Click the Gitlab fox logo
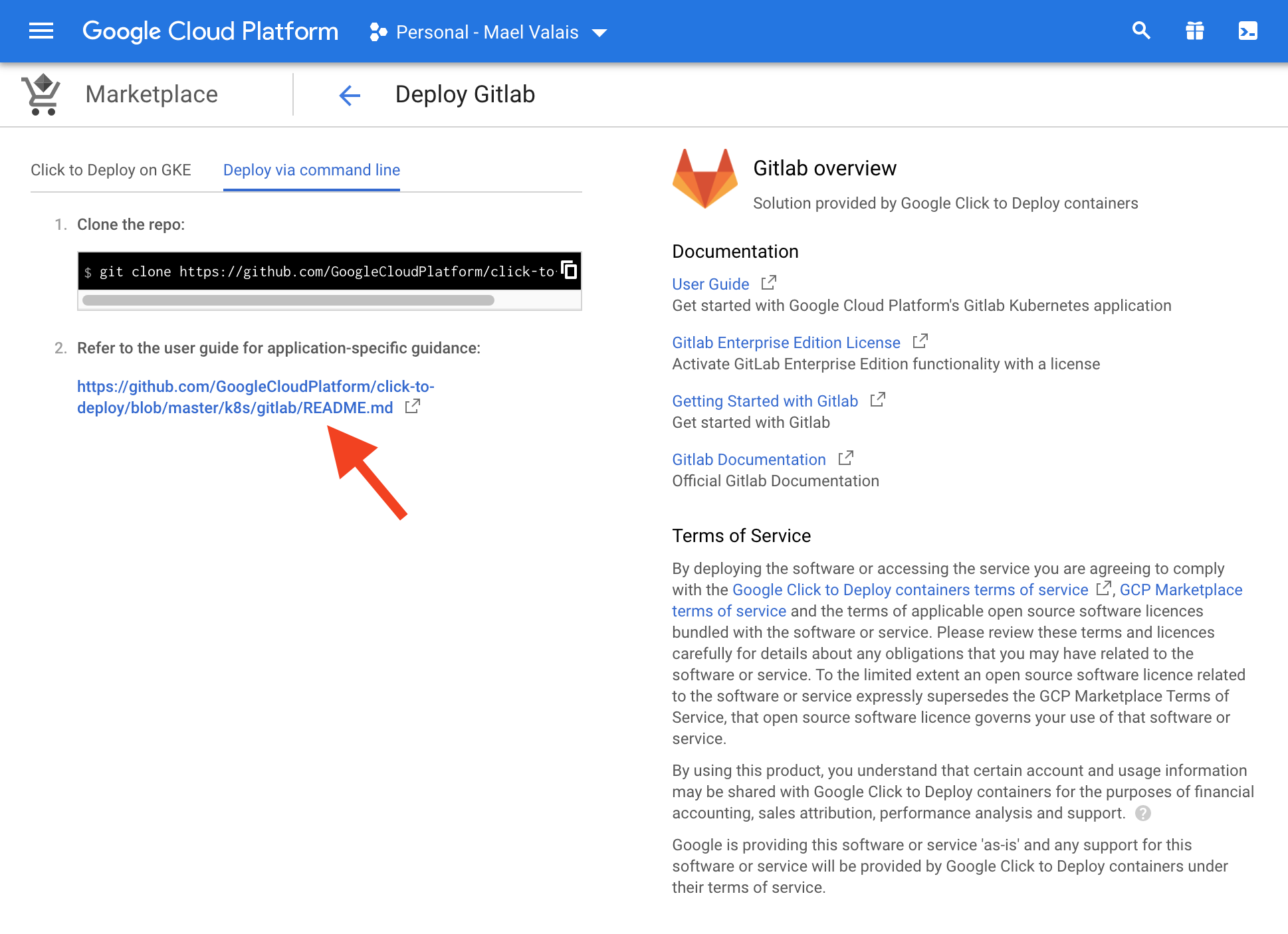Screen dimensions: 1288x934 [x=704, y=179]
